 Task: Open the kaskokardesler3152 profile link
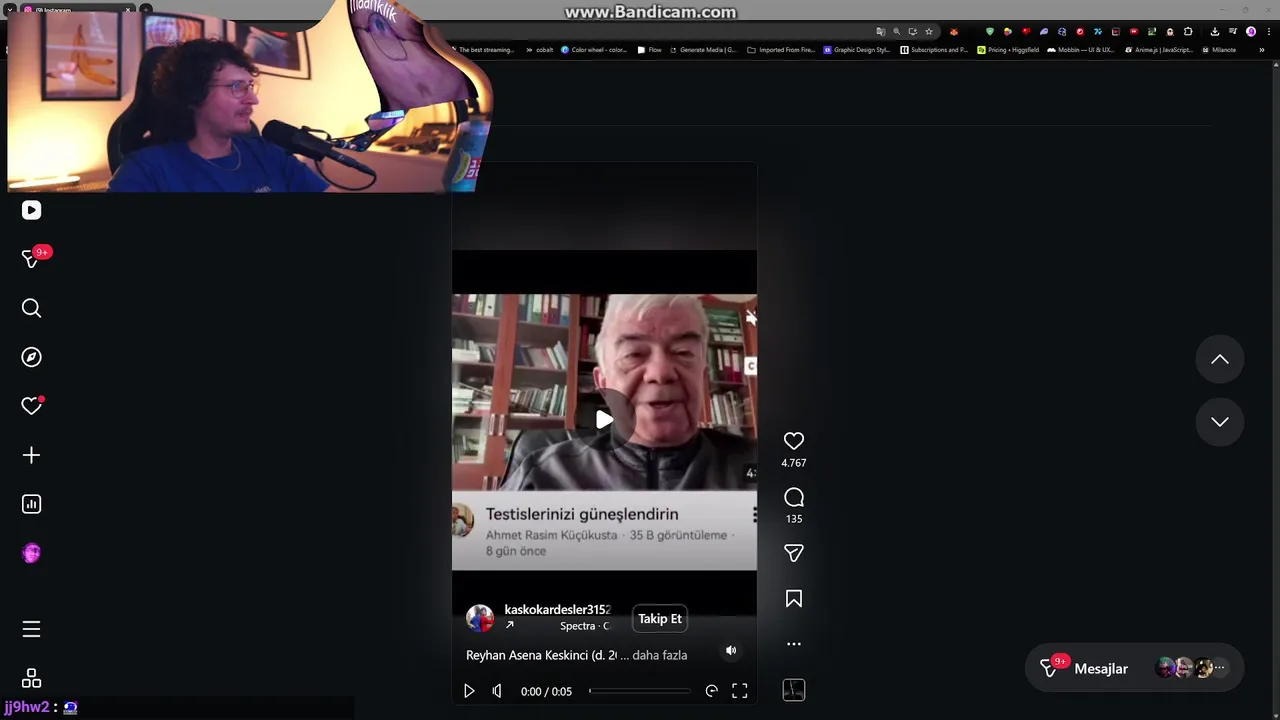pos(557,610)
